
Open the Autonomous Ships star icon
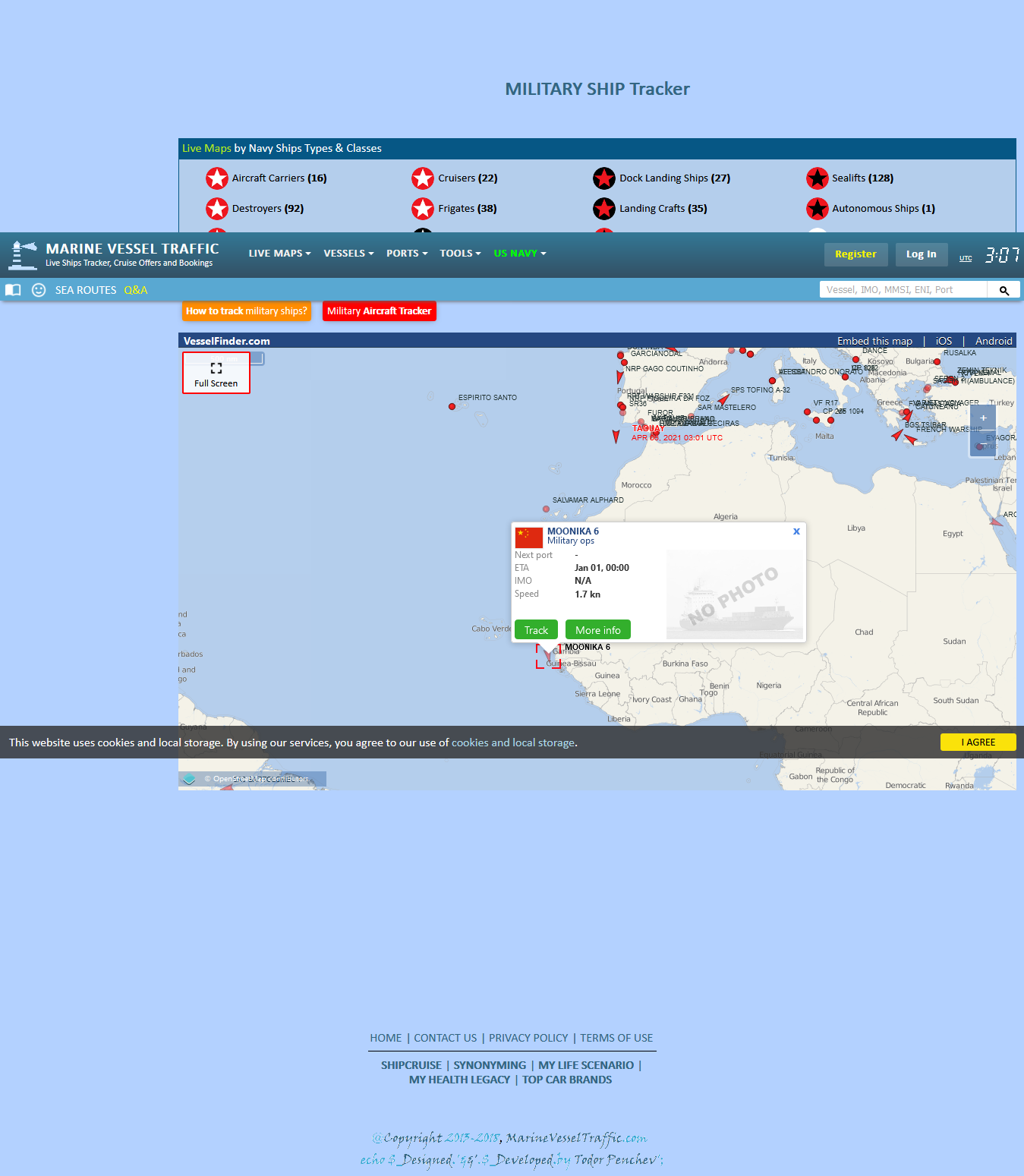coord(818,209)
